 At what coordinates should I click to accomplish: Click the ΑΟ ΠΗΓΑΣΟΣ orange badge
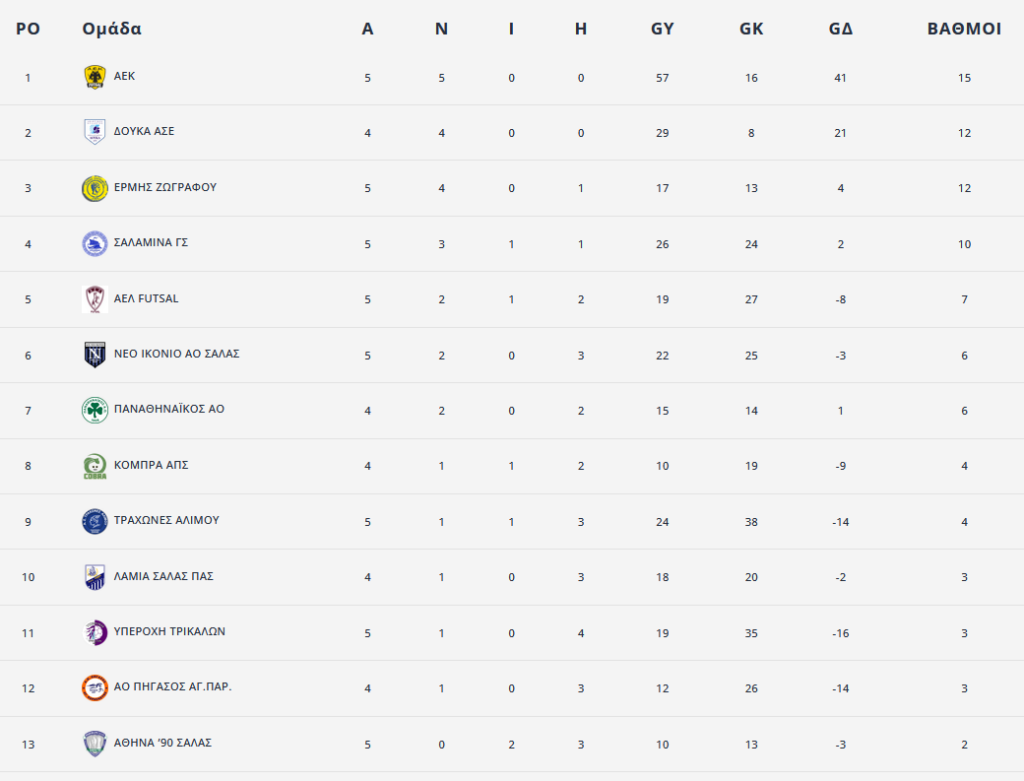click(x=95, y=688)
